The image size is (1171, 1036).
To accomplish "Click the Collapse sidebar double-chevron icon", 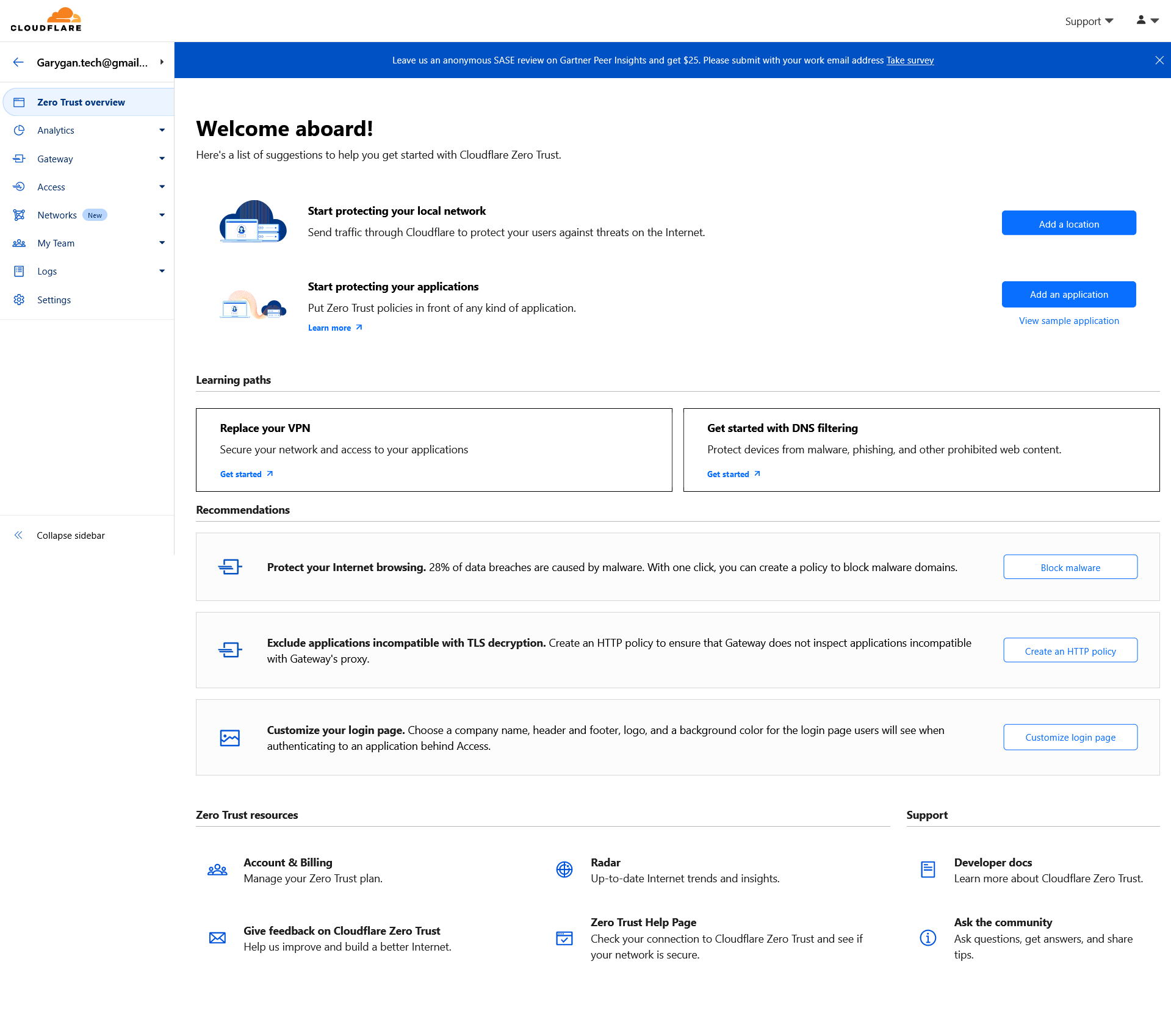I will click(18, 535).
